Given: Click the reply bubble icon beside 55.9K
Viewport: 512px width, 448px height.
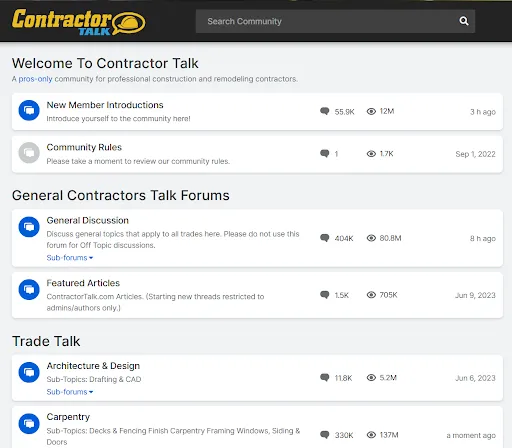Looking at the screenshot, I should tap(325, 111).
